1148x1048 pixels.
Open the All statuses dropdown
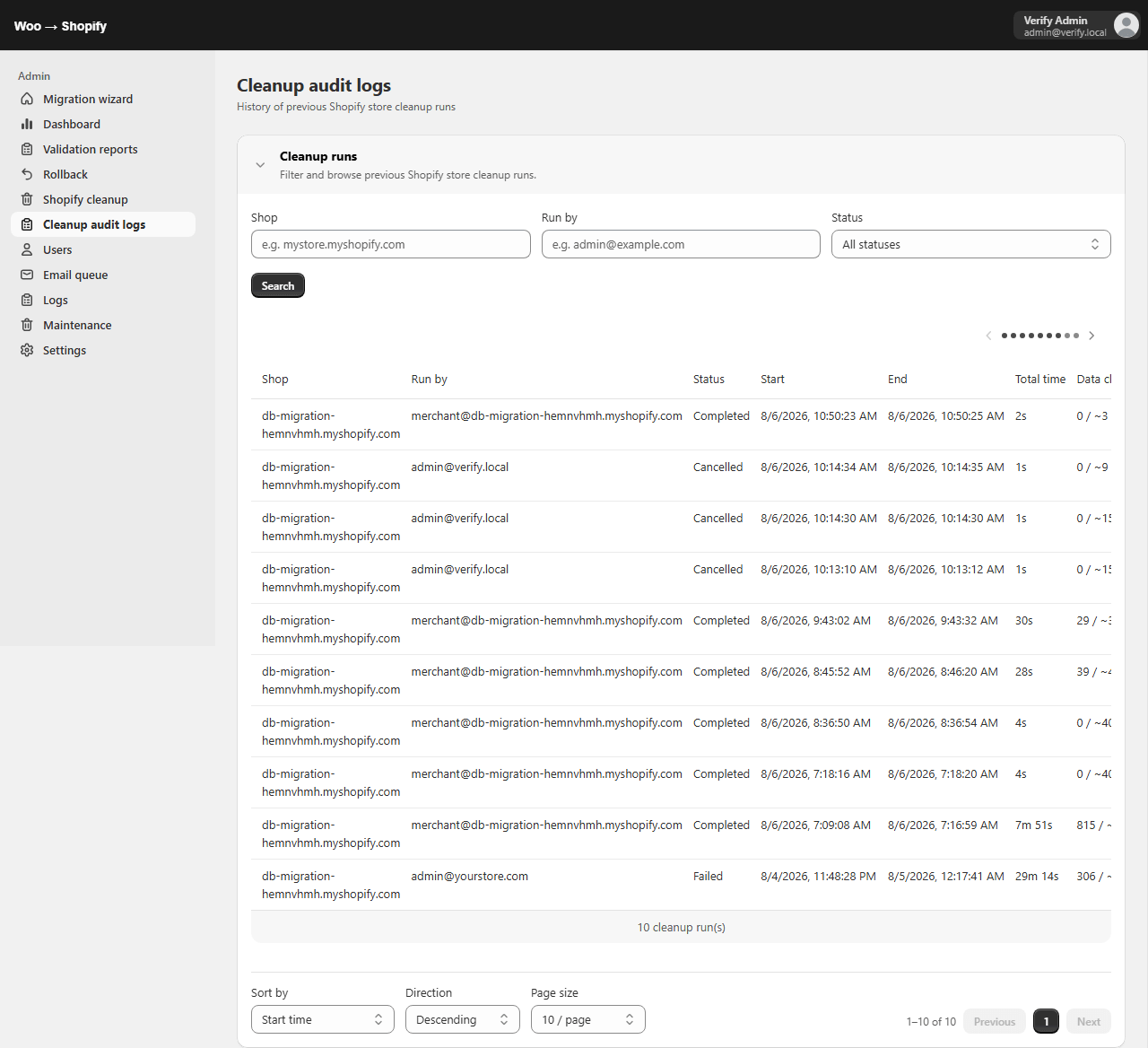[x=971, y=244]
